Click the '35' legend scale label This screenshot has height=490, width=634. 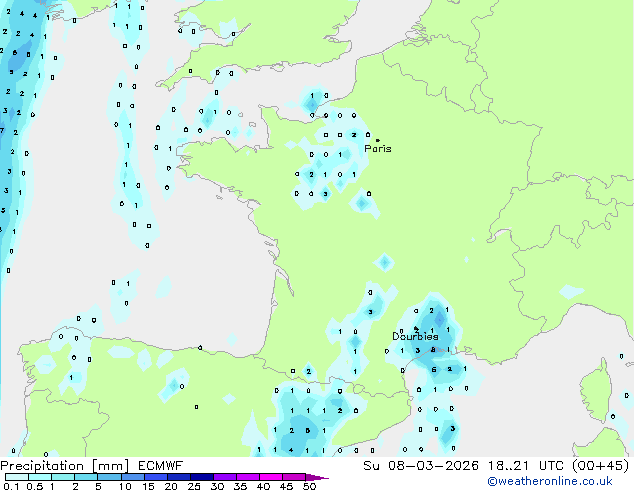[240, 486]
